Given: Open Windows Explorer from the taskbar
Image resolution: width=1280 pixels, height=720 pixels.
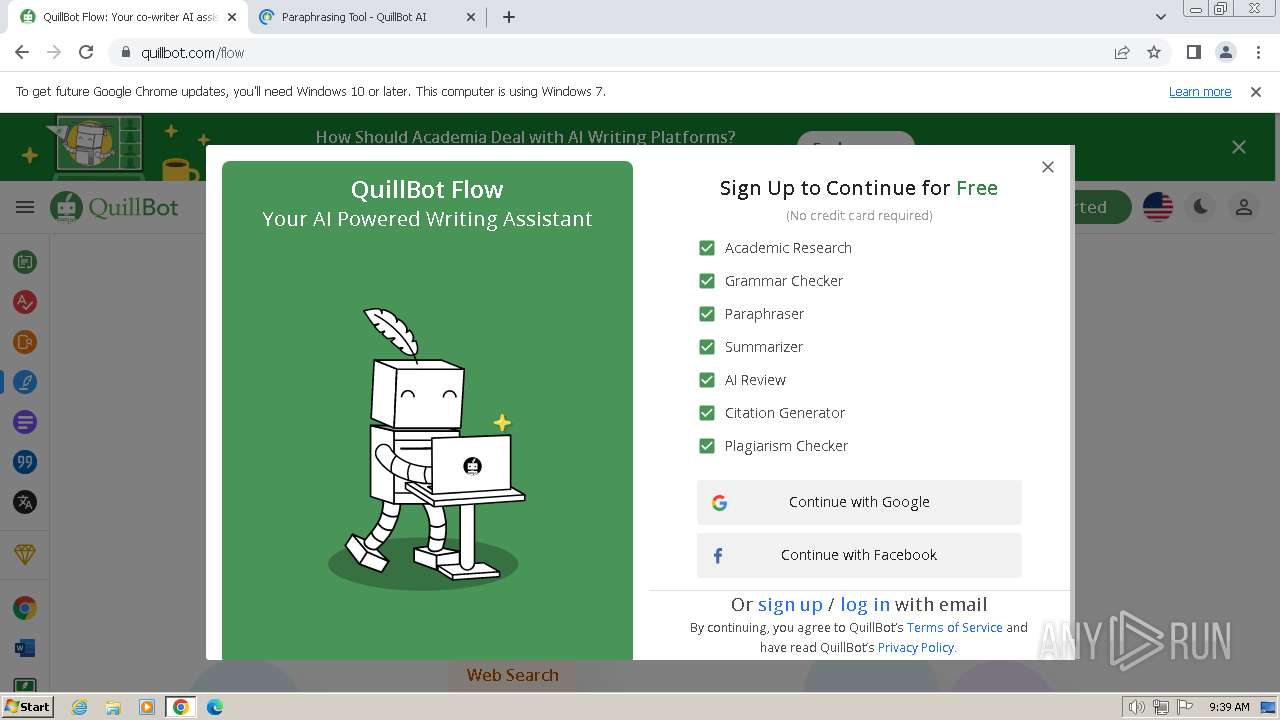Looking at the screenshot, I should (113, 707).
